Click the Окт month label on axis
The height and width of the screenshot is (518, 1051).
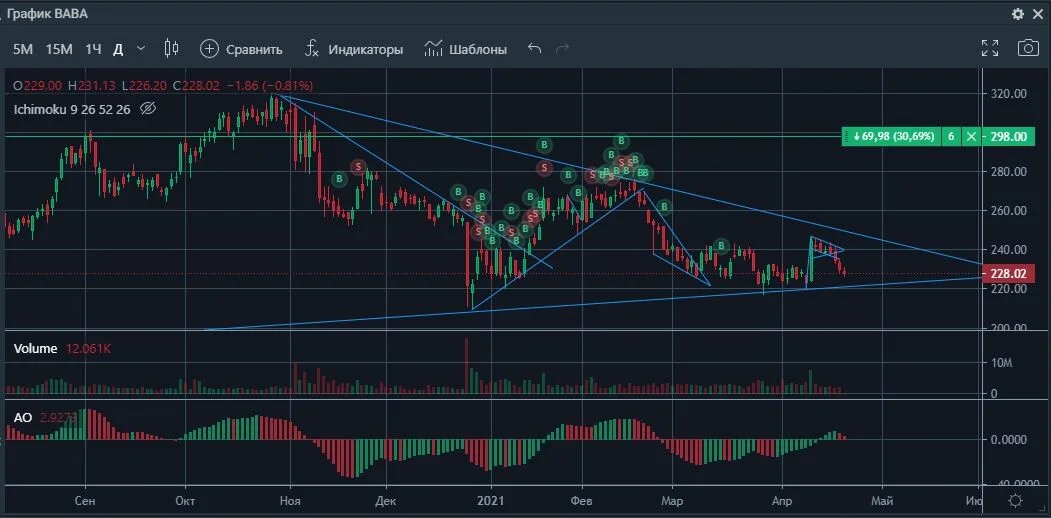point(184,501)
